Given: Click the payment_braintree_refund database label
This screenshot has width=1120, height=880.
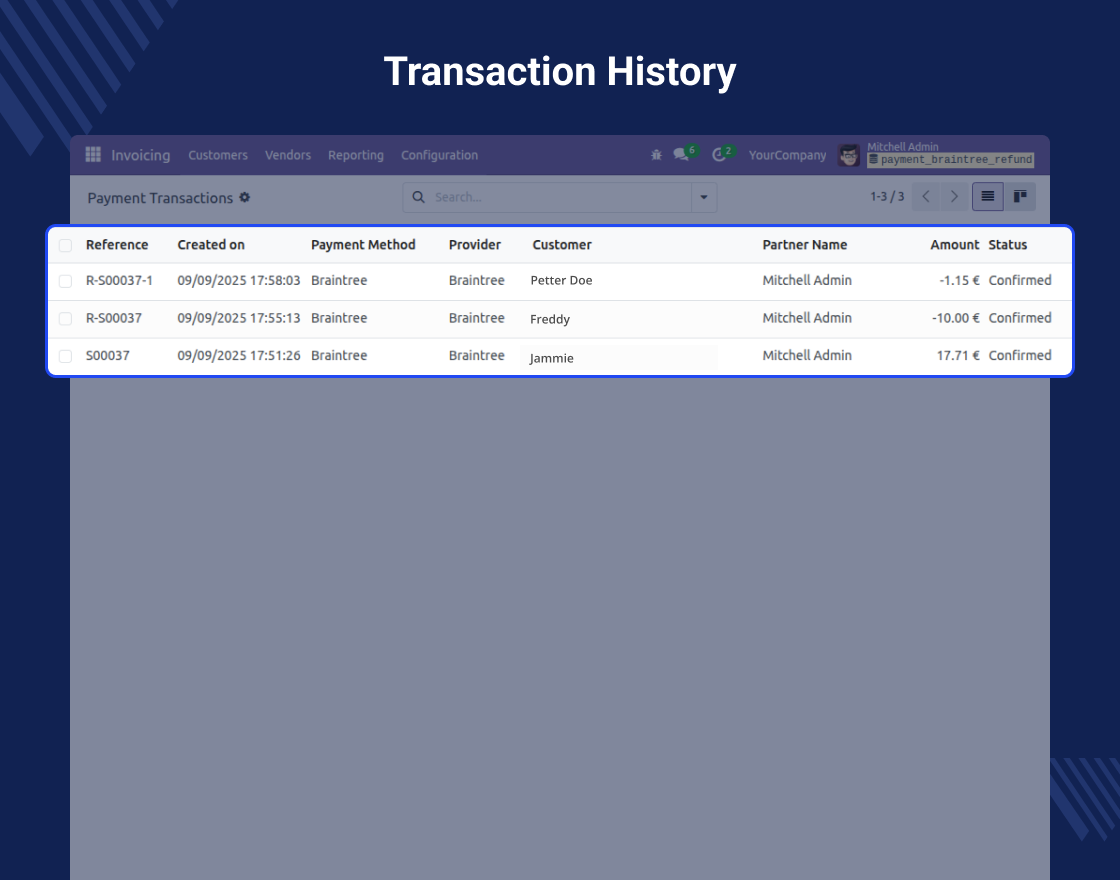Looking at the screenshot, I should click(x=951, y=160).
